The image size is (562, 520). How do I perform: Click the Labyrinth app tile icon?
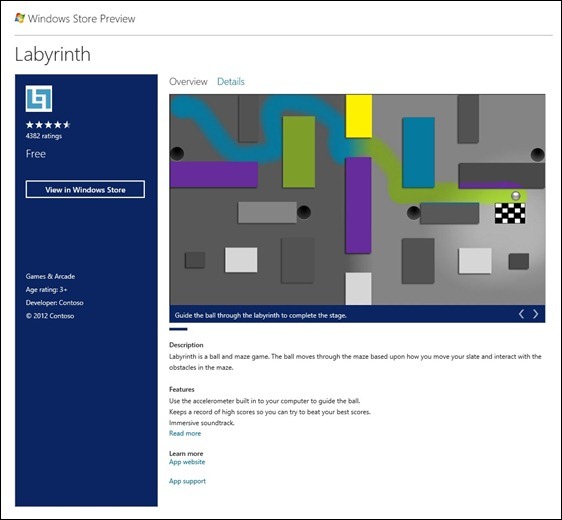pyautogui.click(x=39, y=99)
